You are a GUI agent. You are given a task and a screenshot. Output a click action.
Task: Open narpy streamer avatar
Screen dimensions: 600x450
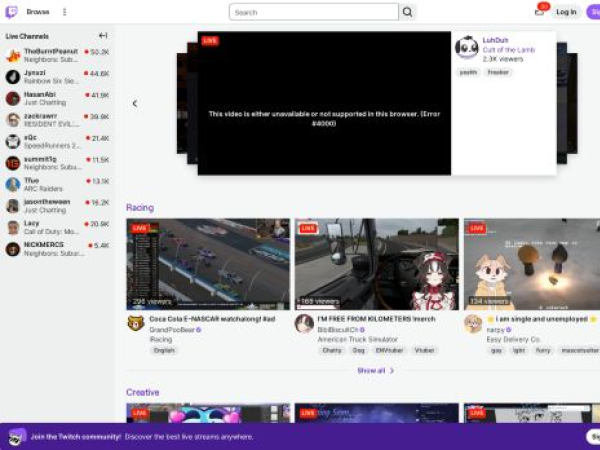click(x=473, y=323)
